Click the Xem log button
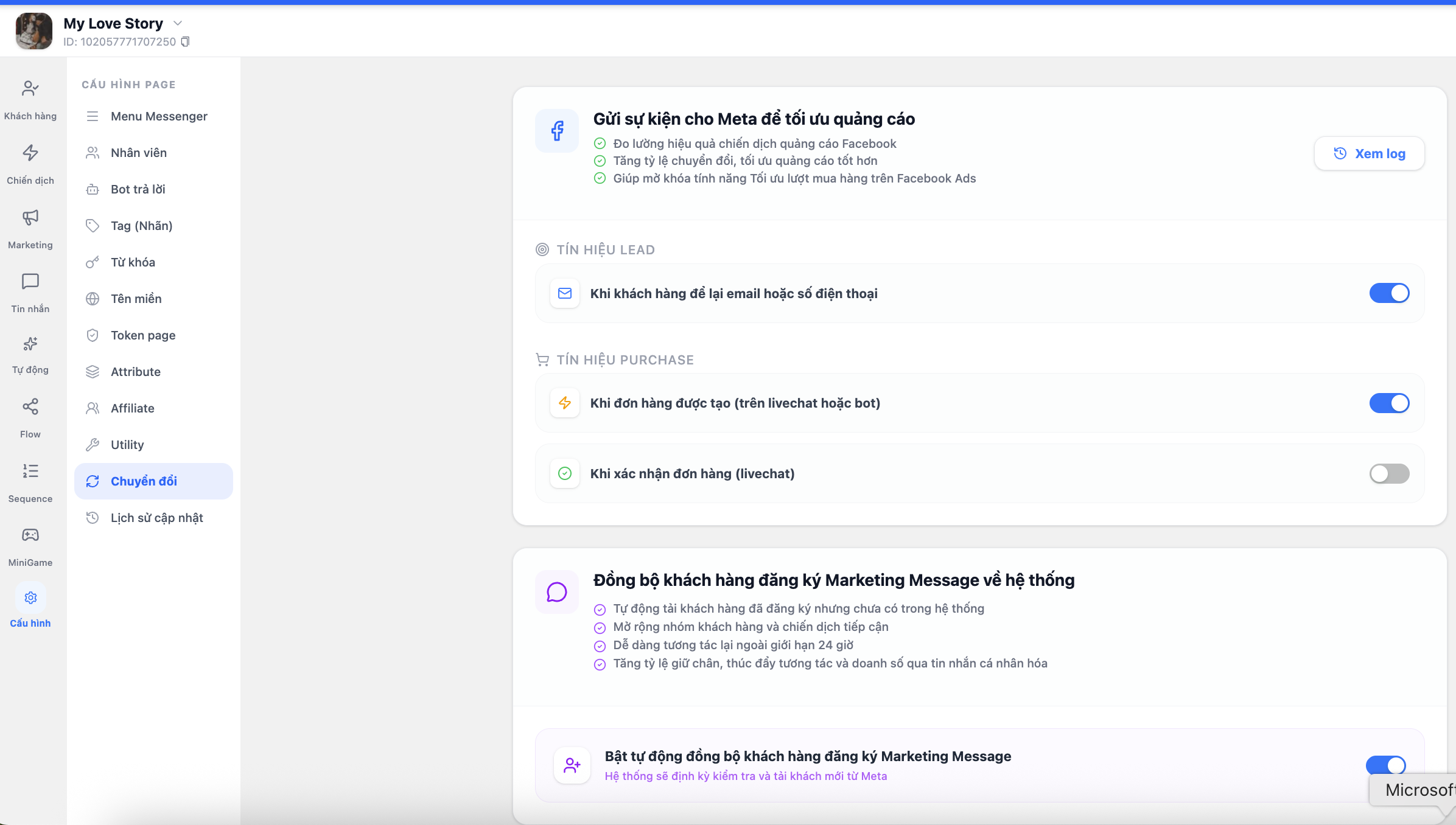The width and height of the screenshot is (1456, 825). (1369, 153)
